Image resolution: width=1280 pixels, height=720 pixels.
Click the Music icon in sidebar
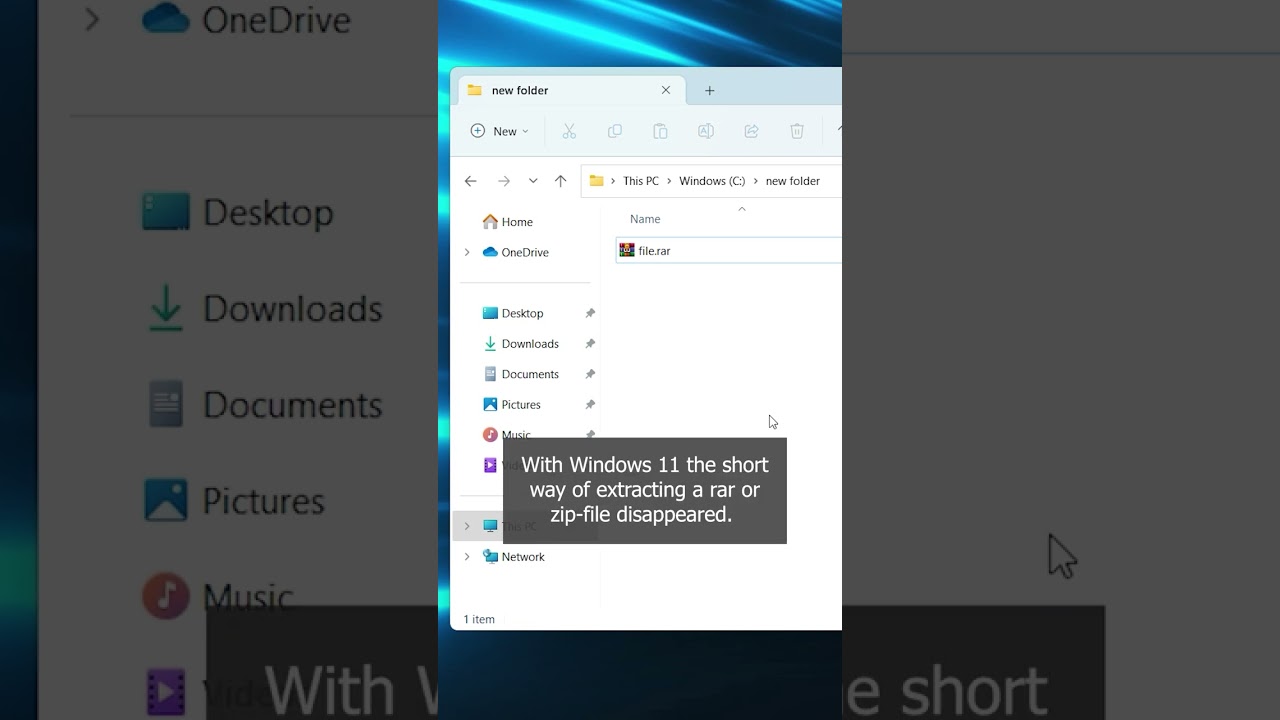point(490,435)
